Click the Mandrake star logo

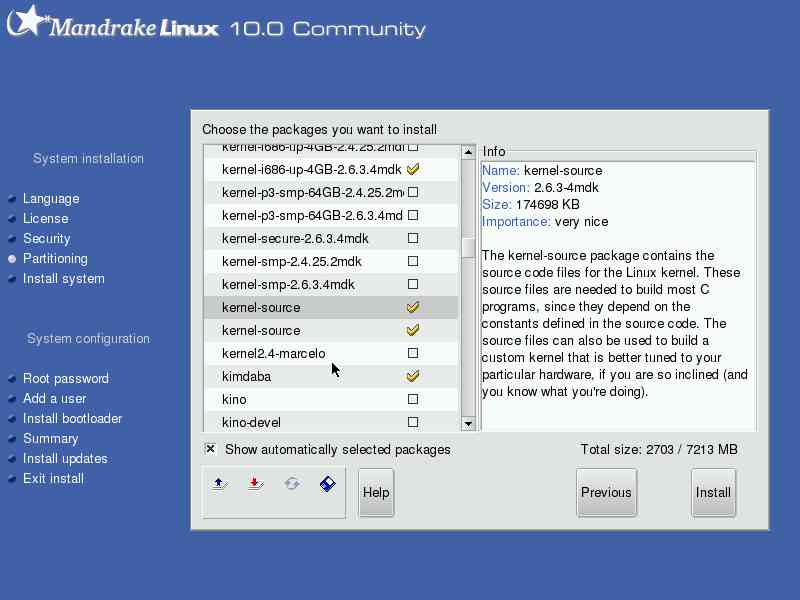[x=26, y=21]
